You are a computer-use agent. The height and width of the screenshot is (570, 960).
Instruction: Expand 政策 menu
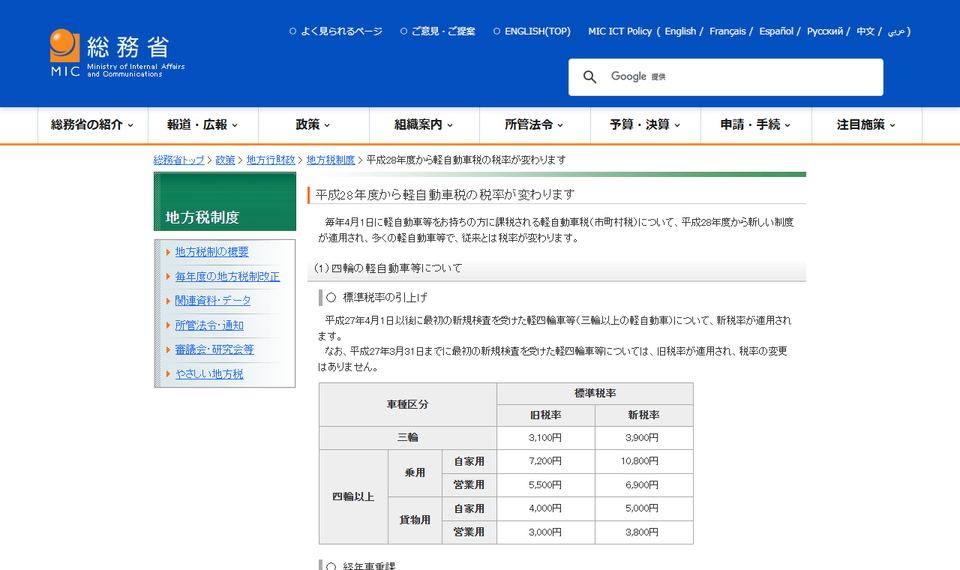313,125
